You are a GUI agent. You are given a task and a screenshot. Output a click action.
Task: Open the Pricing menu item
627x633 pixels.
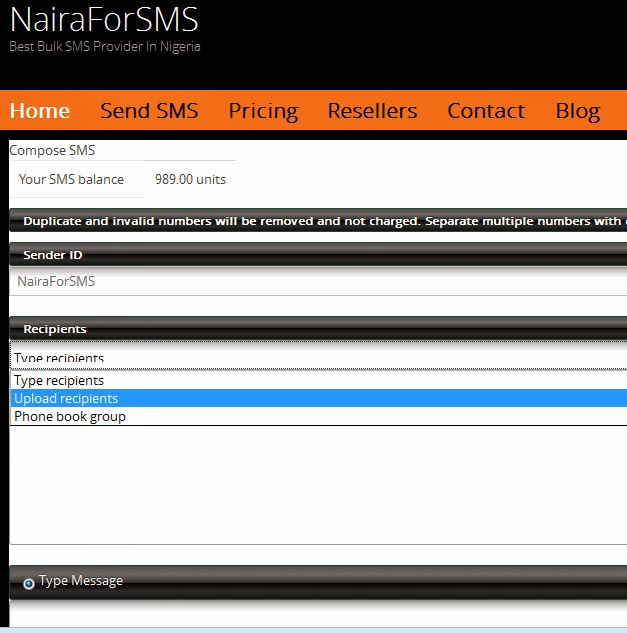click(263, 111)
